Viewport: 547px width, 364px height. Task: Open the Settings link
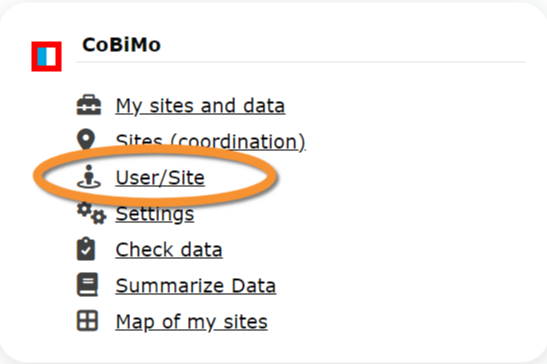click(155, 214)
